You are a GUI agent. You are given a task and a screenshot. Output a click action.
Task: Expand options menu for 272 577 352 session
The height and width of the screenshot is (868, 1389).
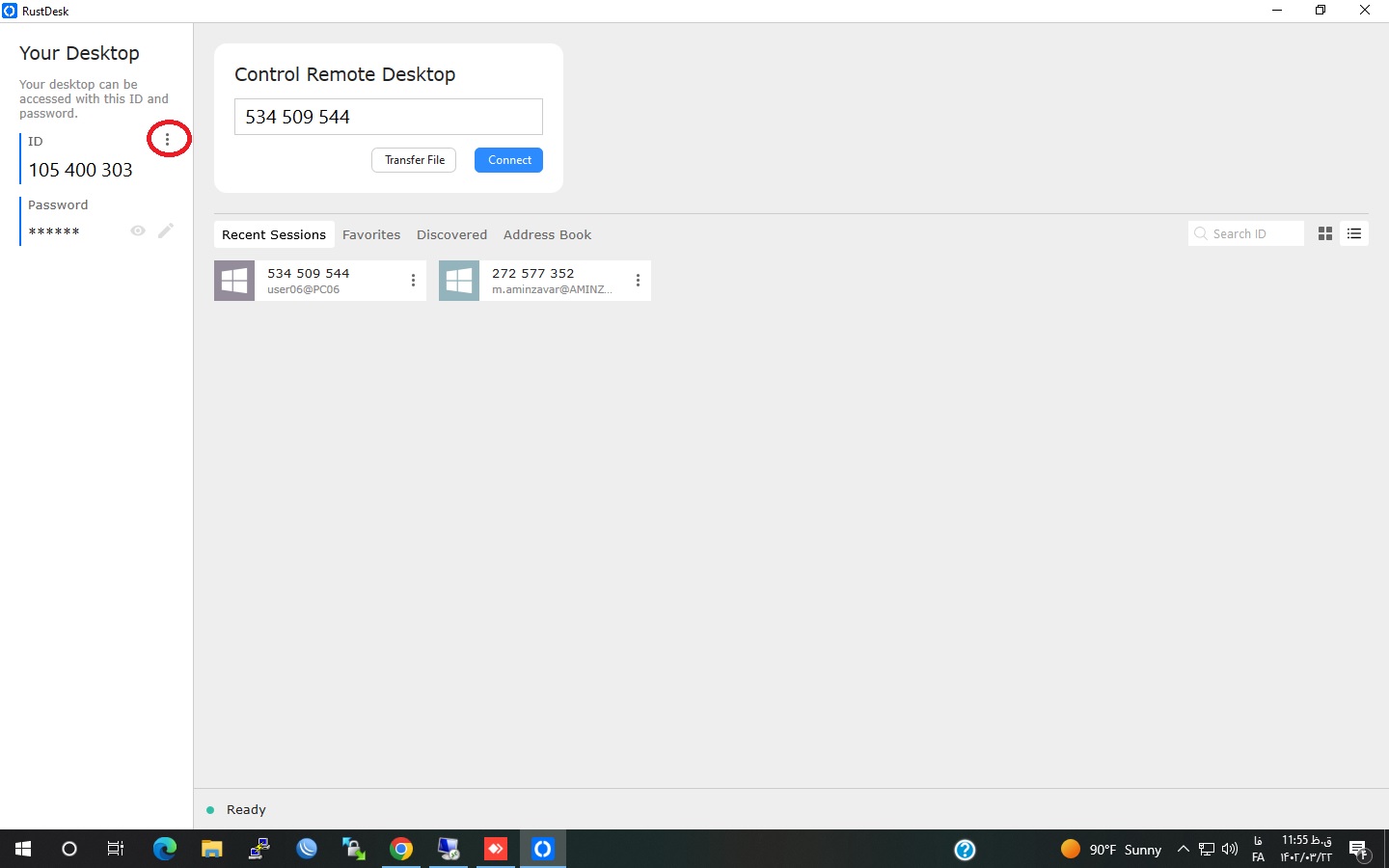pyautogui.click(x=638, y=281)
